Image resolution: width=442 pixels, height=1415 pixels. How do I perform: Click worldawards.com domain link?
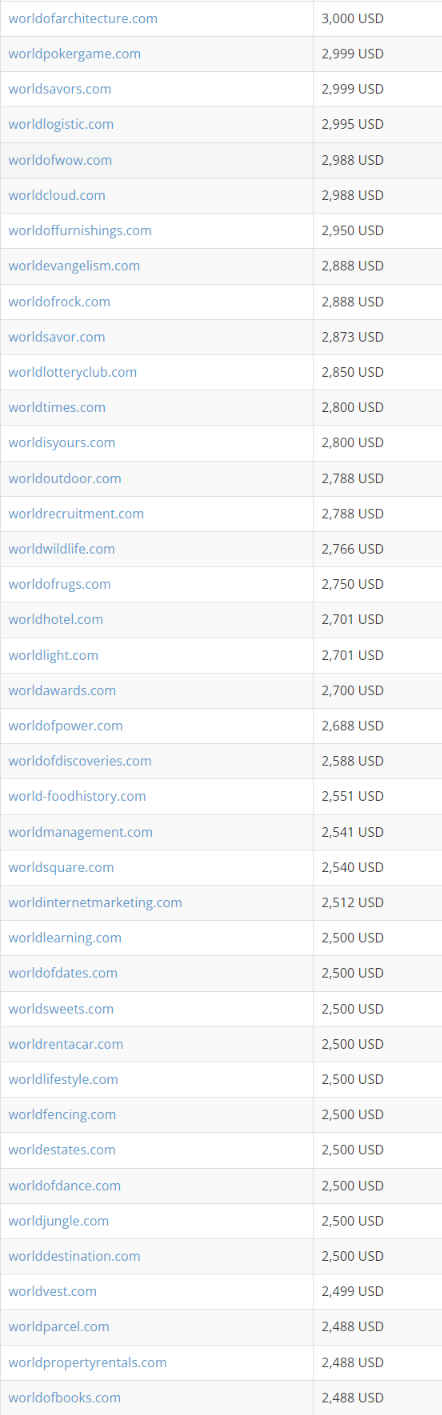point(62,690)
